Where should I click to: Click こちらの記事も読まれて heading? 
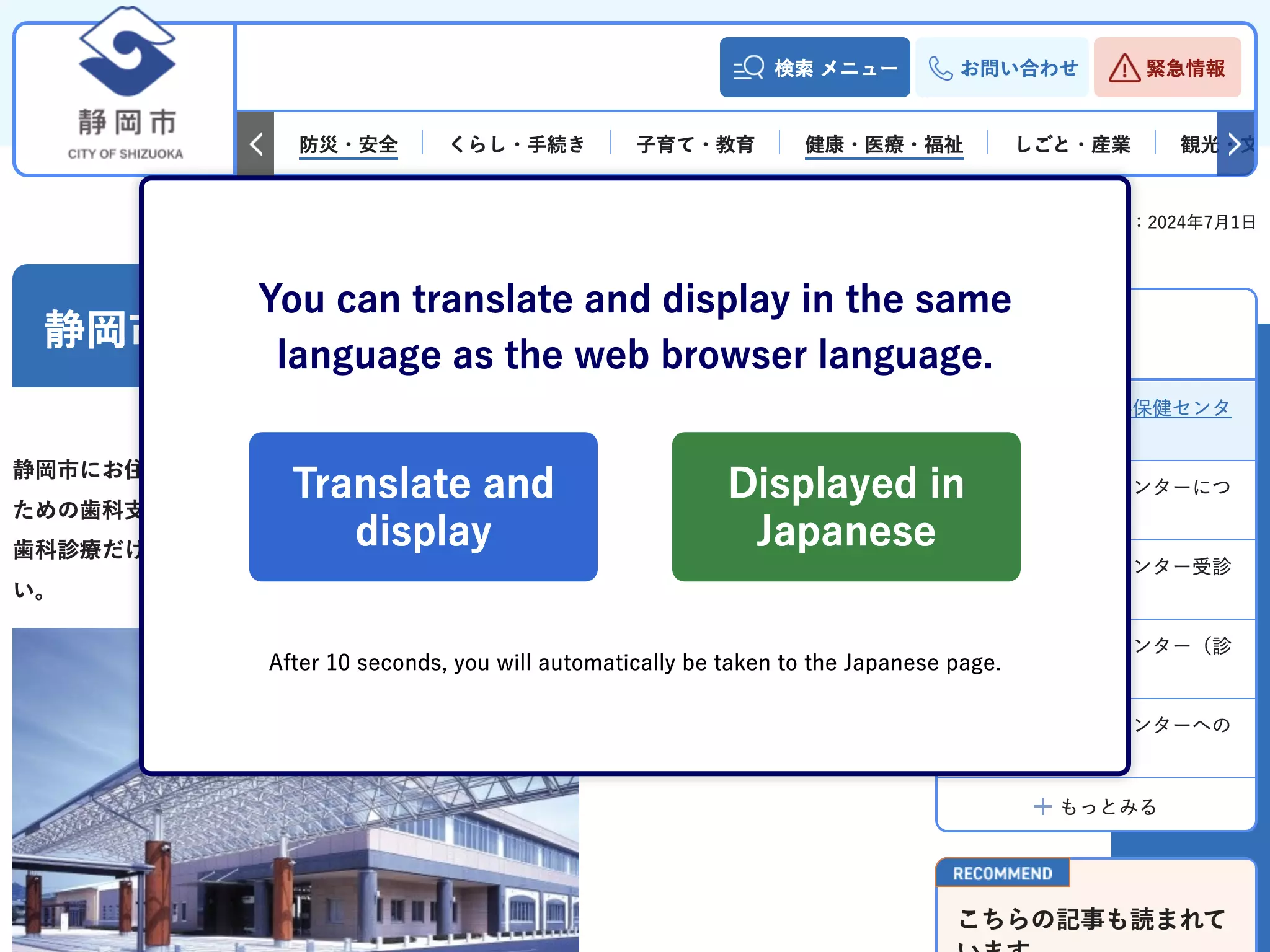pyautogui.click(x=1091, y=919)
